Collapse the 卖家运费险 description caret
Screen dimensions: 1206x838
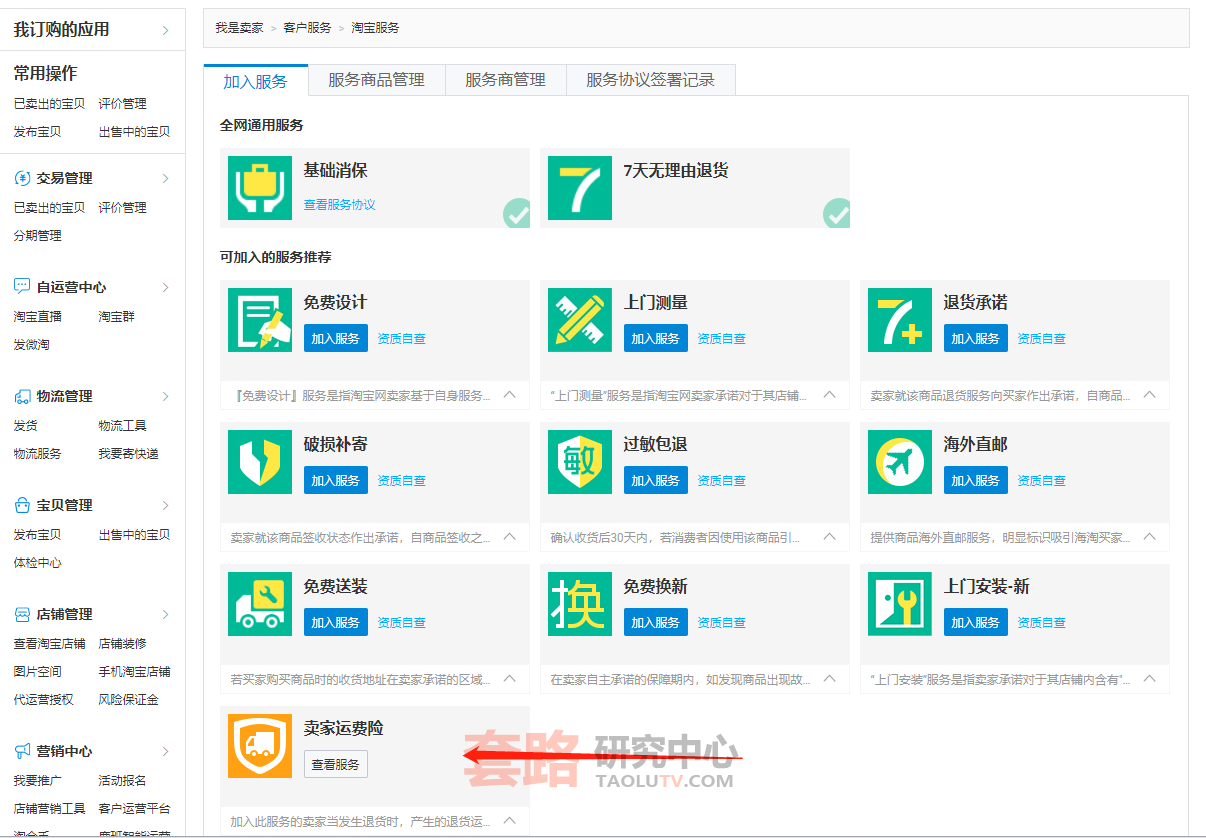(510, 821)
